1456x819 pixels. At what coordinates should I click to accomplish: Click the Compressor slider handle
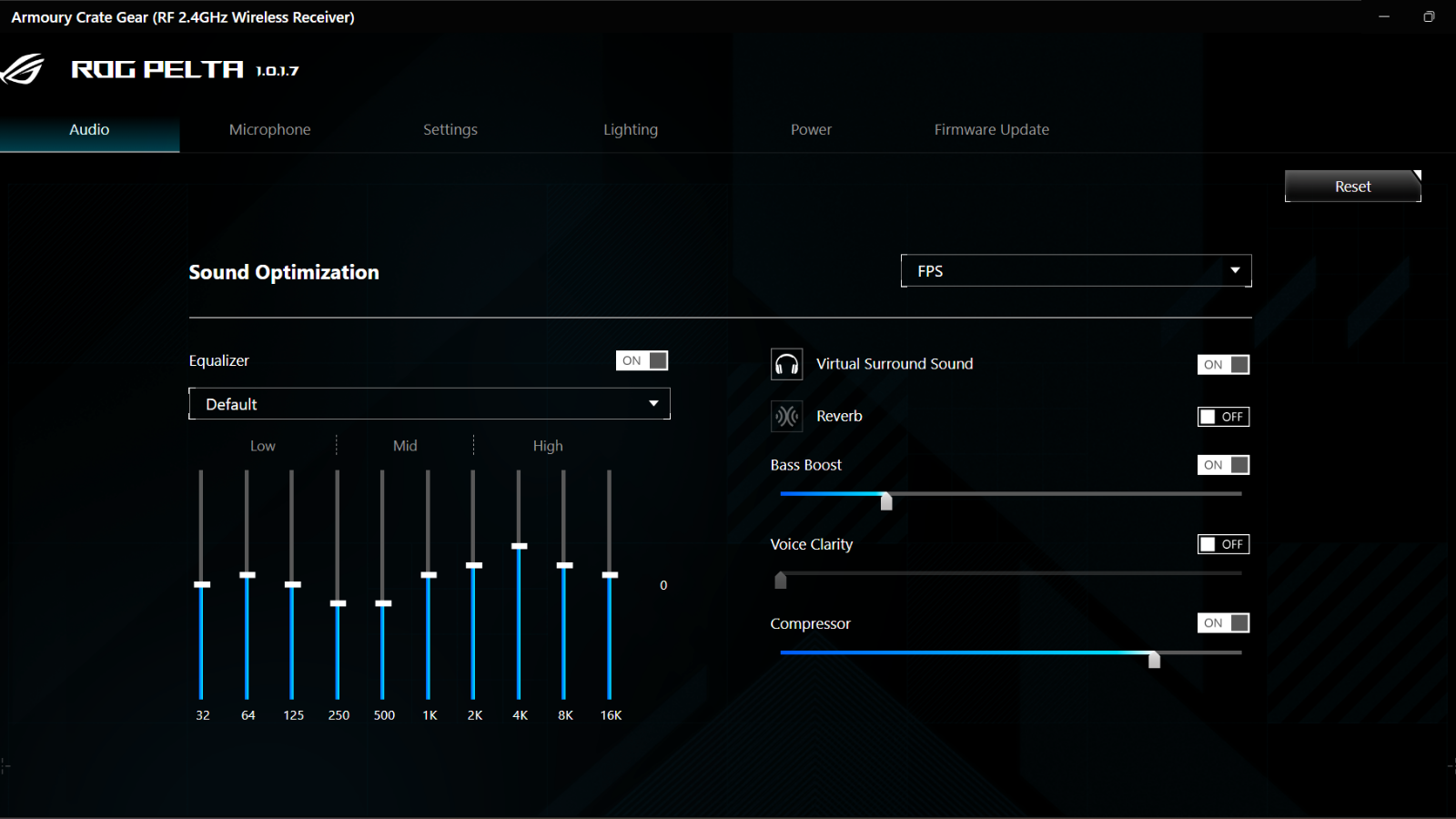click(1154, 659)
